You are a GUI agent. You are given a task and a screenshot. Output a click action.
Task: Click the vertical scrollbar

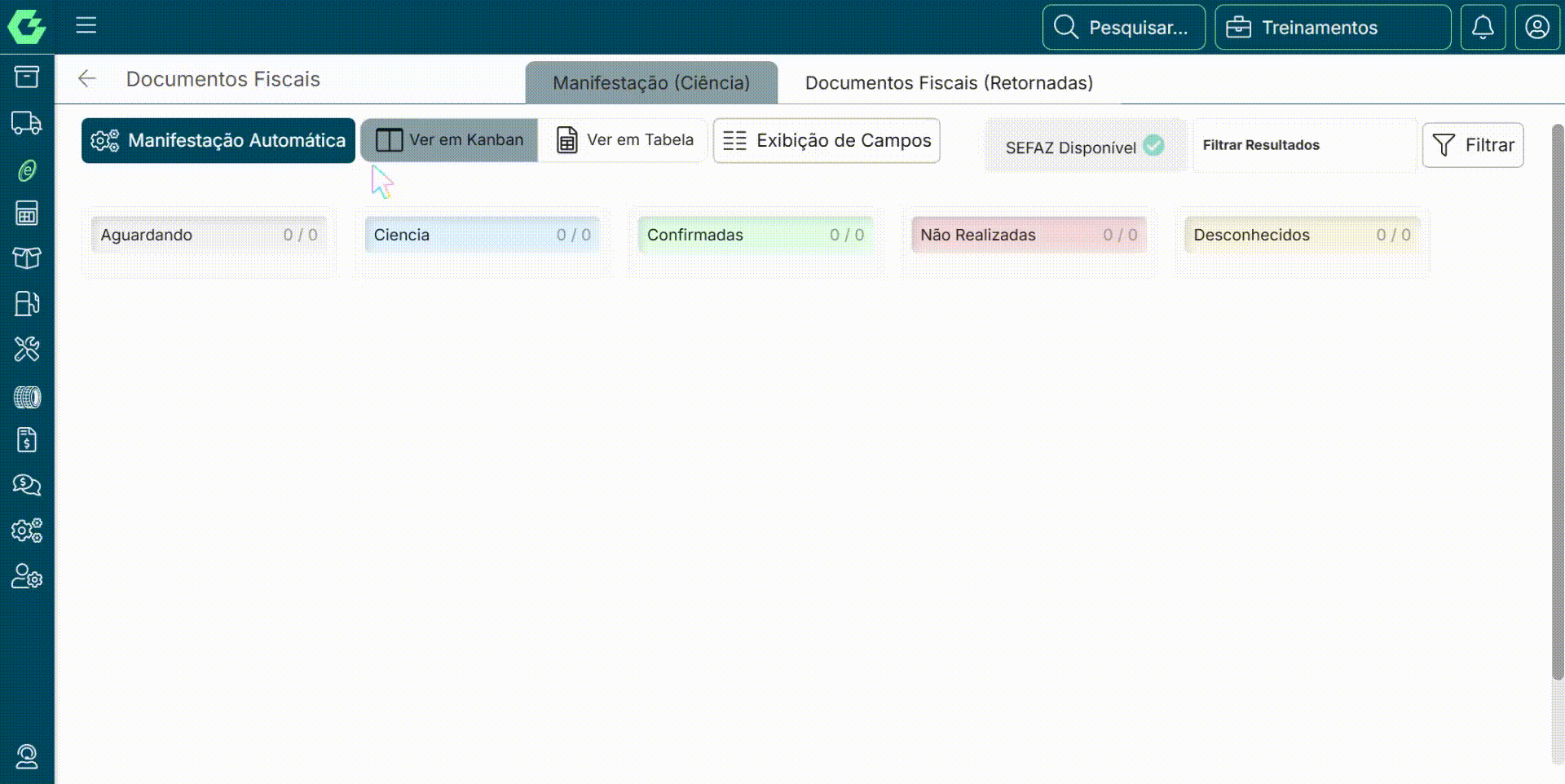(1558, 402)
